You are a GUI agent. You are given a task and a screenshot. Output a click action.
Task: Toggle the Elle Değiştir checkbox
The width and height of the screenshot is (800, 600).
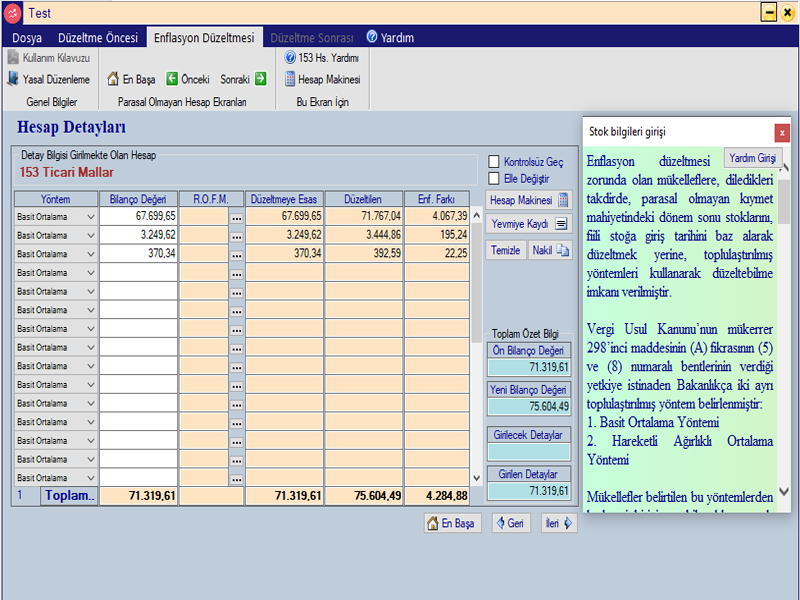[x=494, y=179]
